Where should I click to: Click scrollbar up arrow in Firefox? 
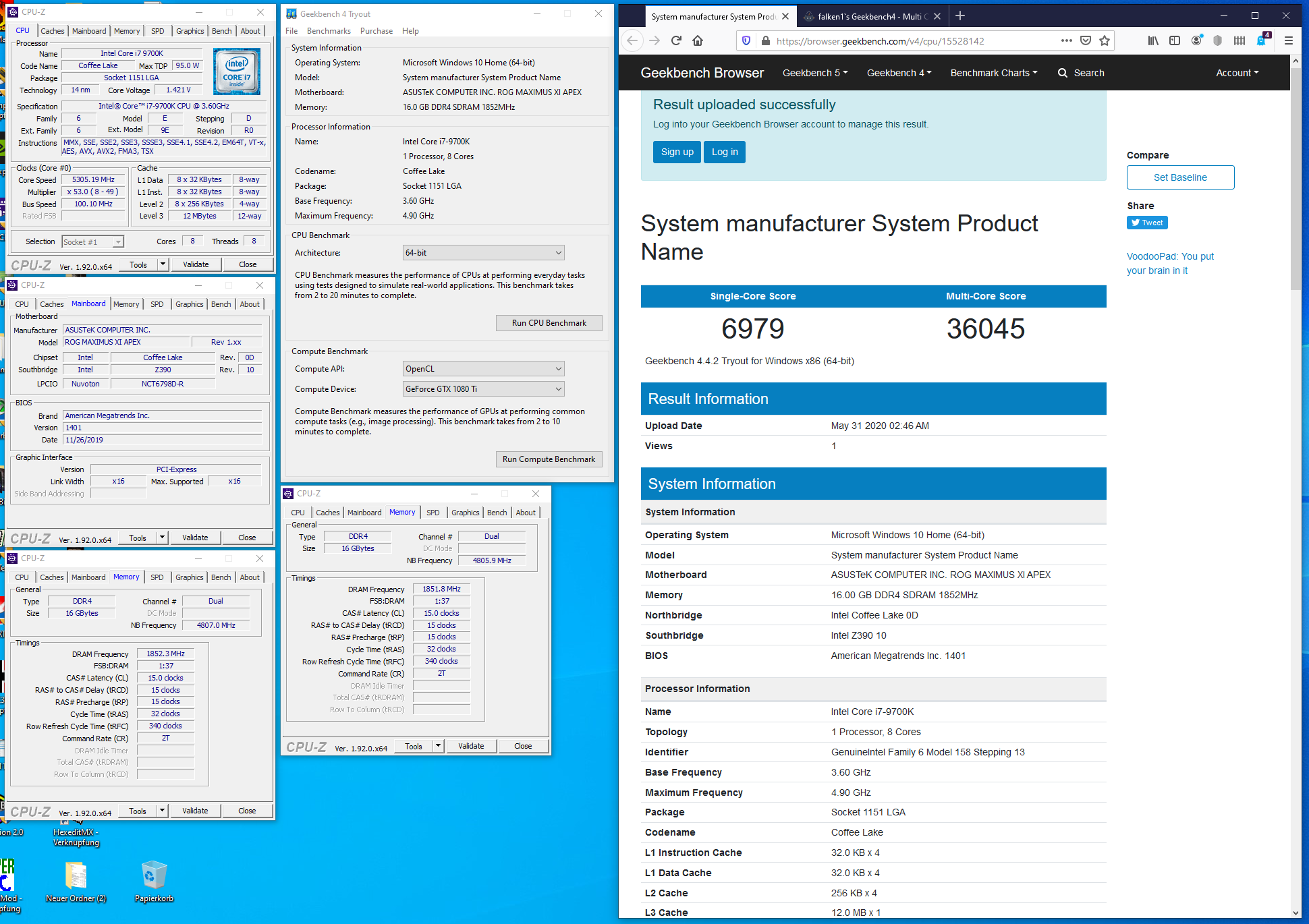point(1296,61)
